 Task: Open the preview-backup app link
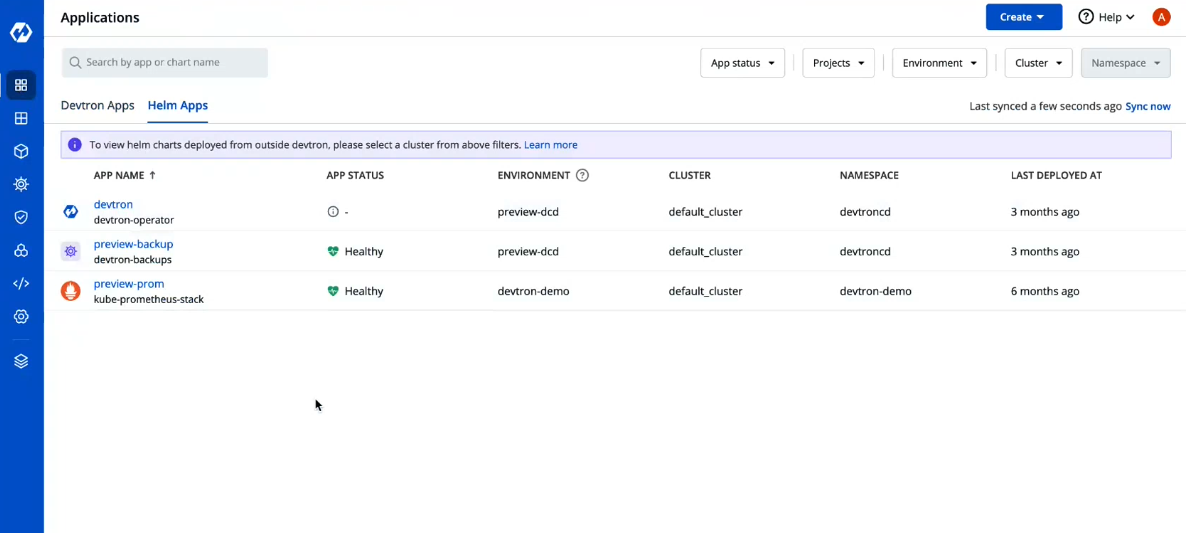tap(133, 244)
